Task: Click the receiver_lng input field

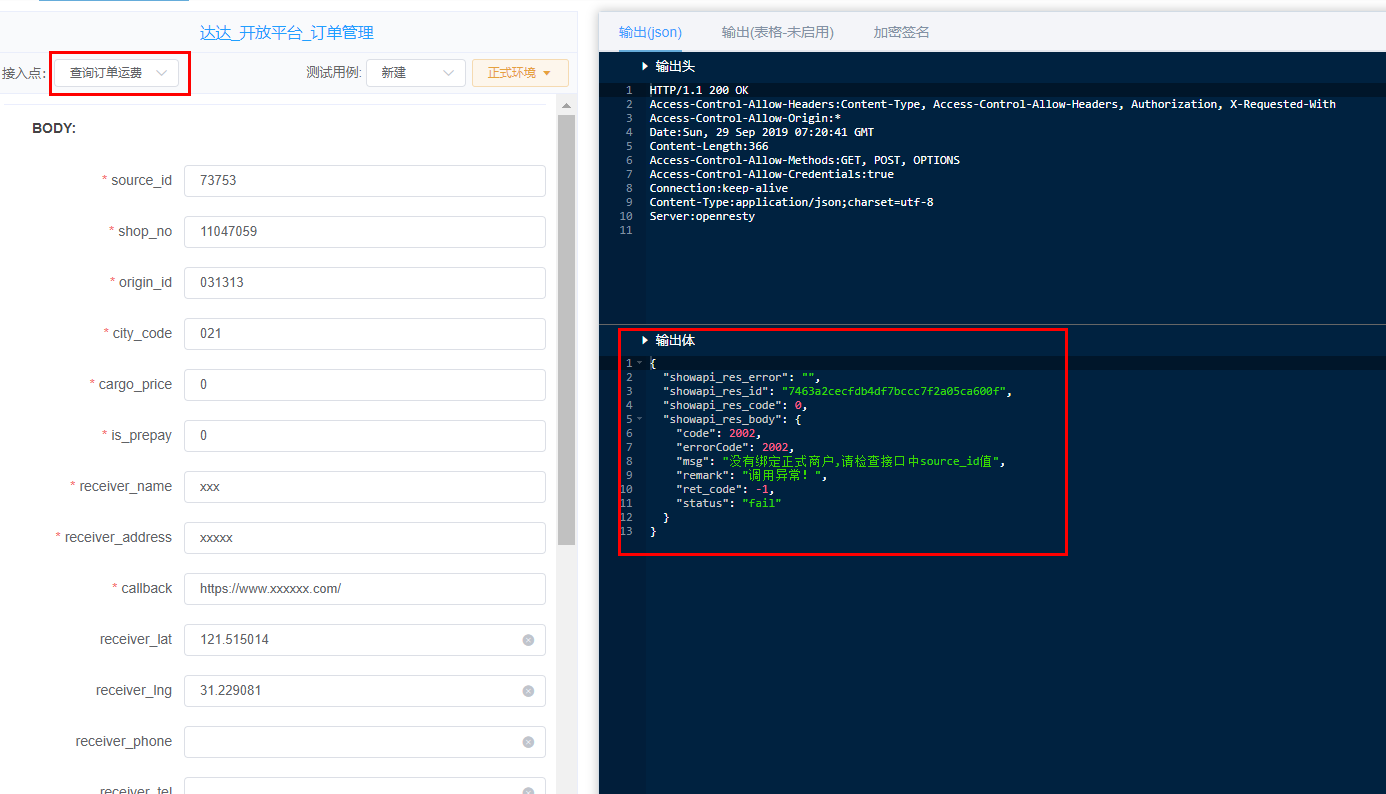Action: 365,691
